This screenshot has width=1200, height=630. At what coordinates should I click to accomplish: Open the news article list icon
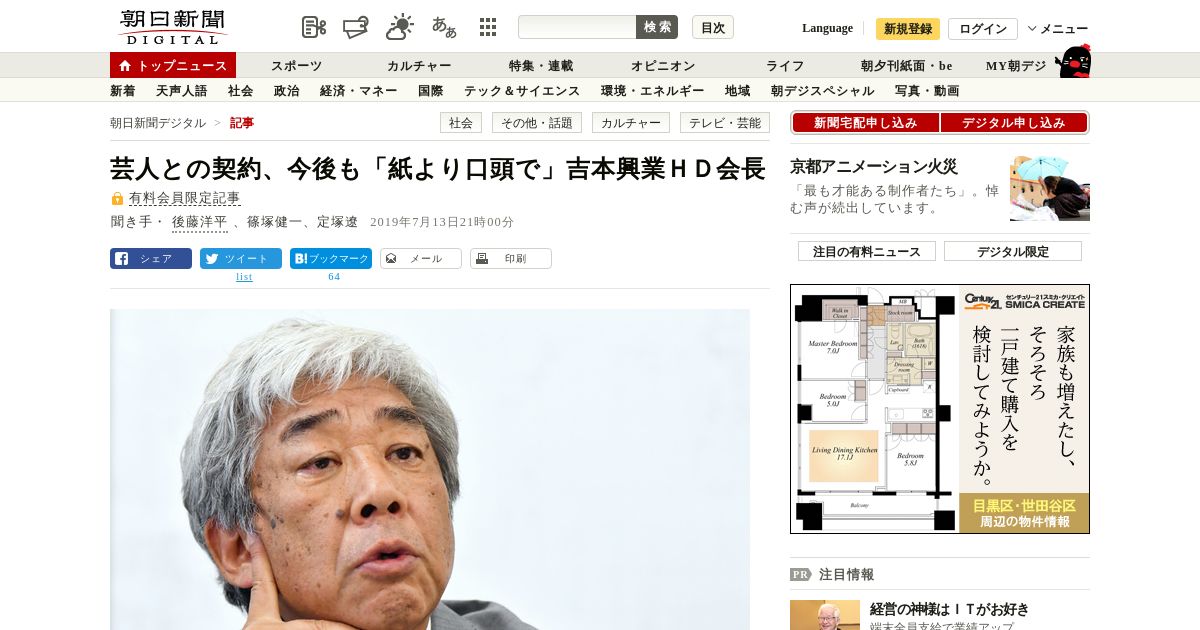(314, 27)
